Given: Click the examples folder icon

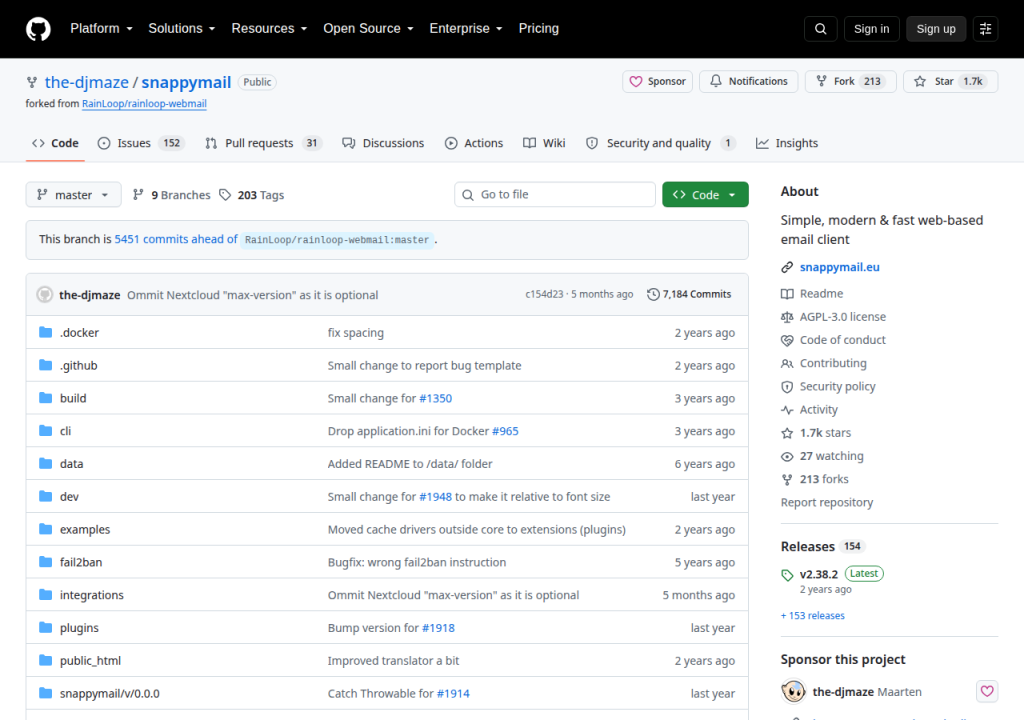Looking at the screenshot, I should coord(45,529).
